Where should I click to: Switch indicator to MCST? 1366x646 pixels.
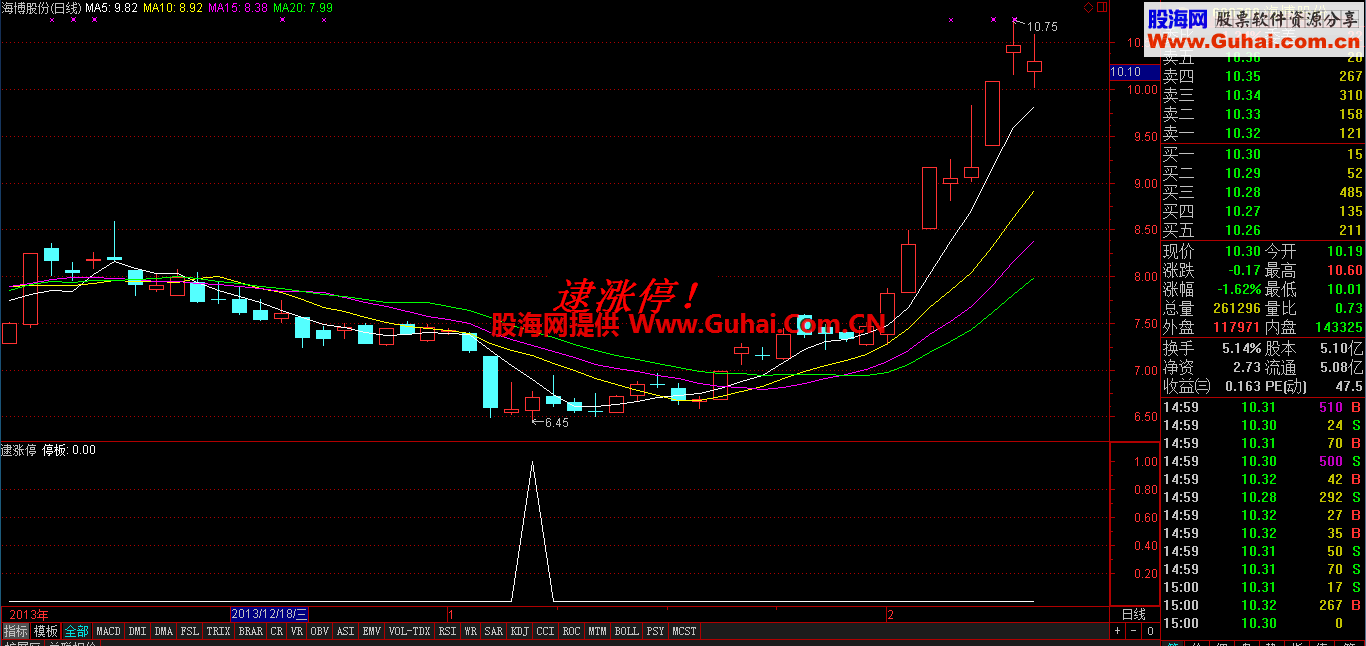684,631
